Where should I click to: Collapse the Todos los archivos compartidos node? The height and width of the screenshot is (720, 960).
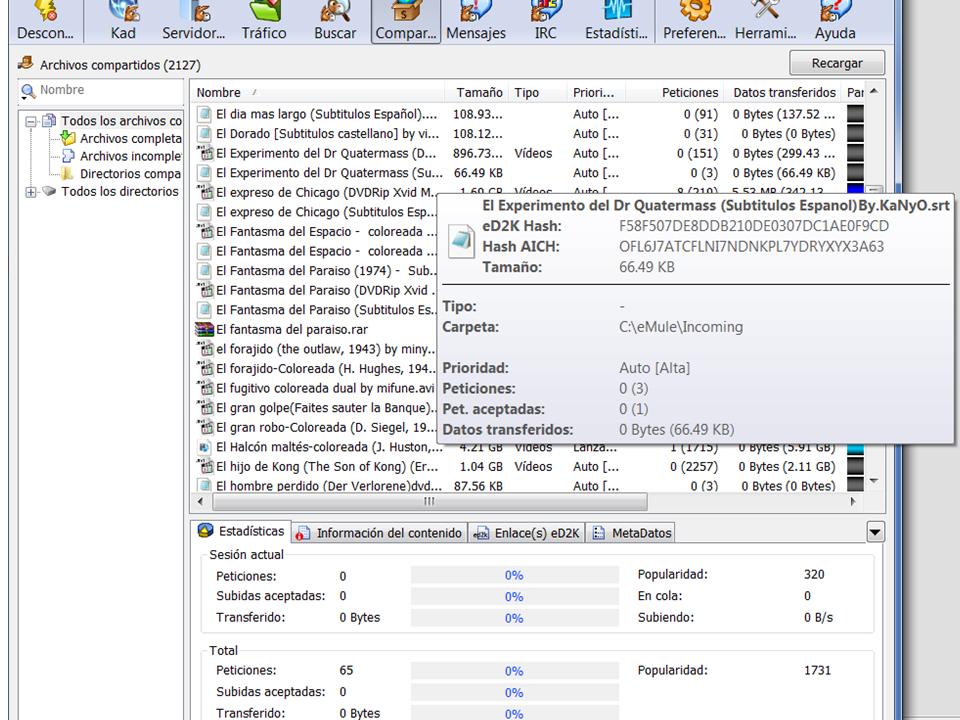(x=31, y=121)
